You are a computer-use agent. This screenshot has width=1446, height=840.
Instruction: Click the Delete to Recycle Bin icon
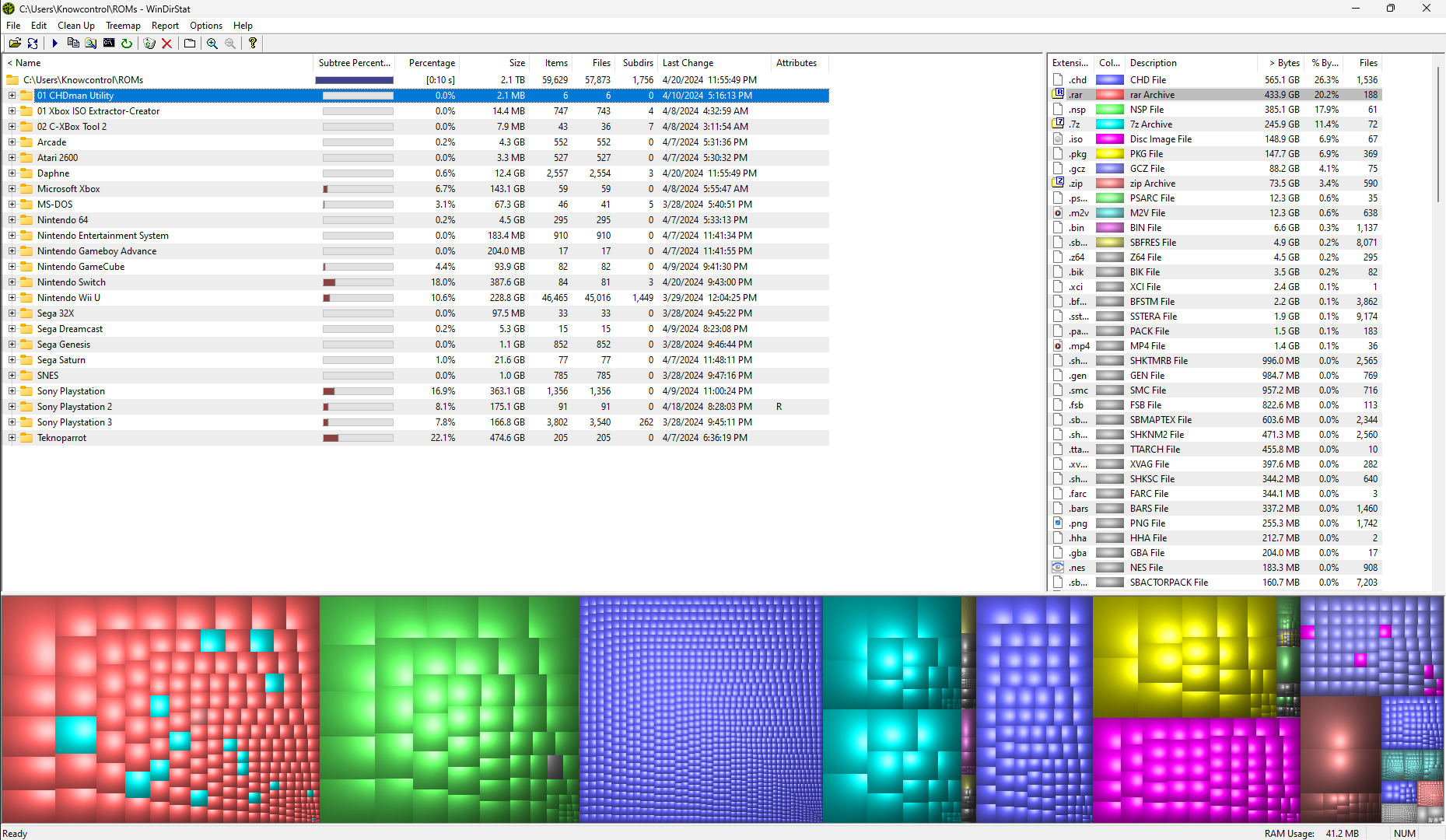tap(149, 44)
